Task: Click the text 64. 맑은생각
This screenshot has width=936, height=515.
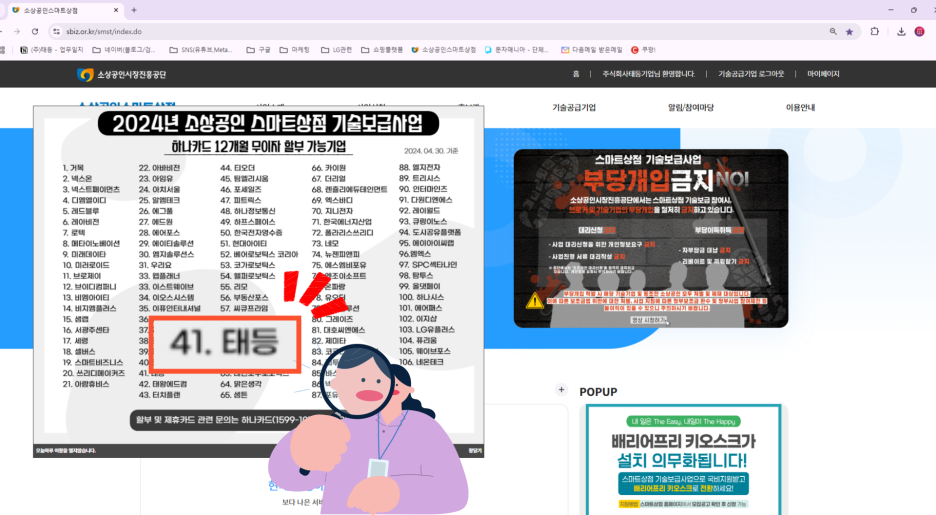Action: click(x=241, y=384)
